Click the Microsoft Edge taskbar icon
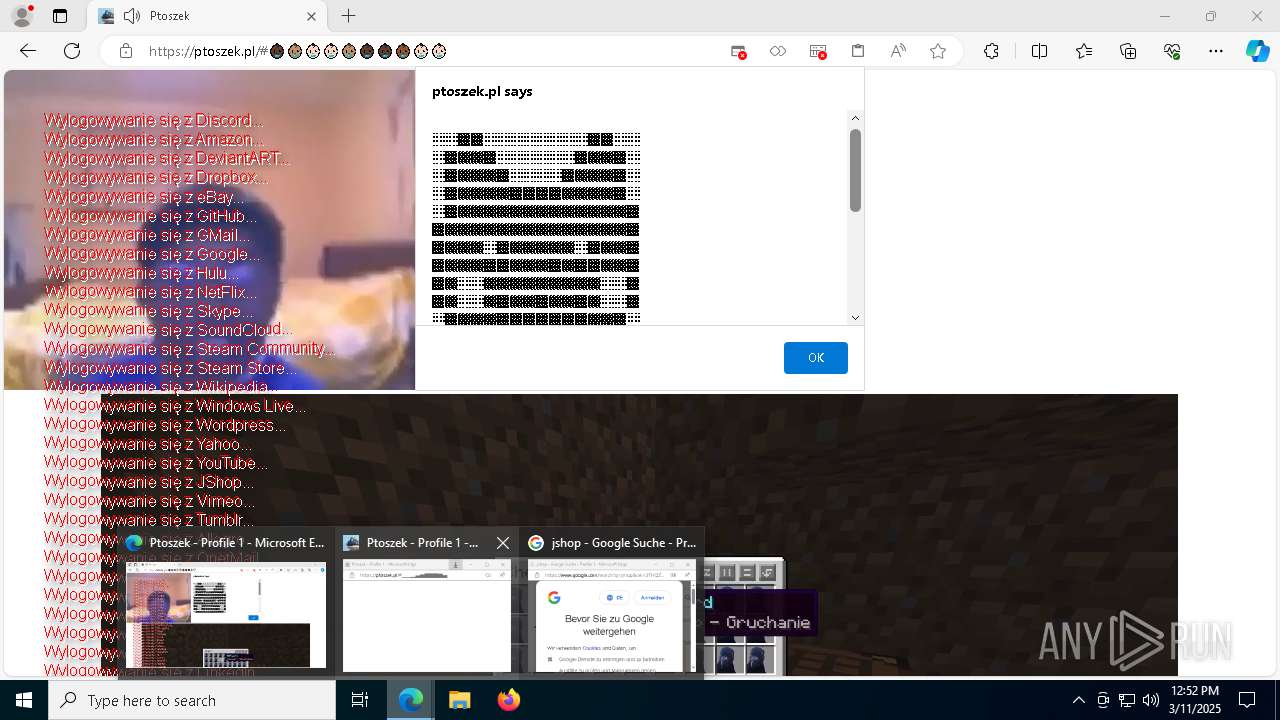1280x720 pixels. coord(411,700)
